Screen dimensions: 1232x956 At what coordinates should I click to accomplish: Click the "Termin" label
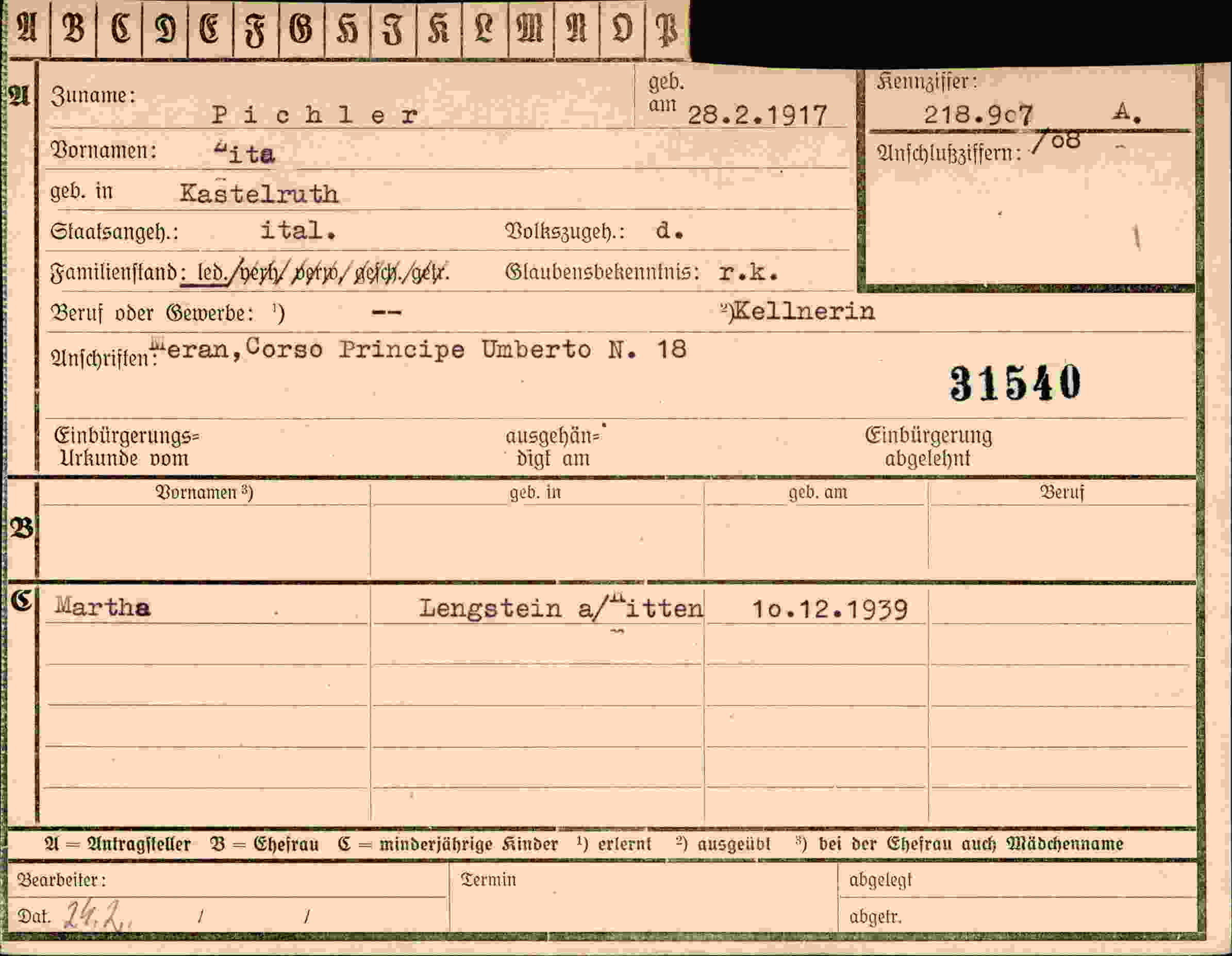[489, 879]
